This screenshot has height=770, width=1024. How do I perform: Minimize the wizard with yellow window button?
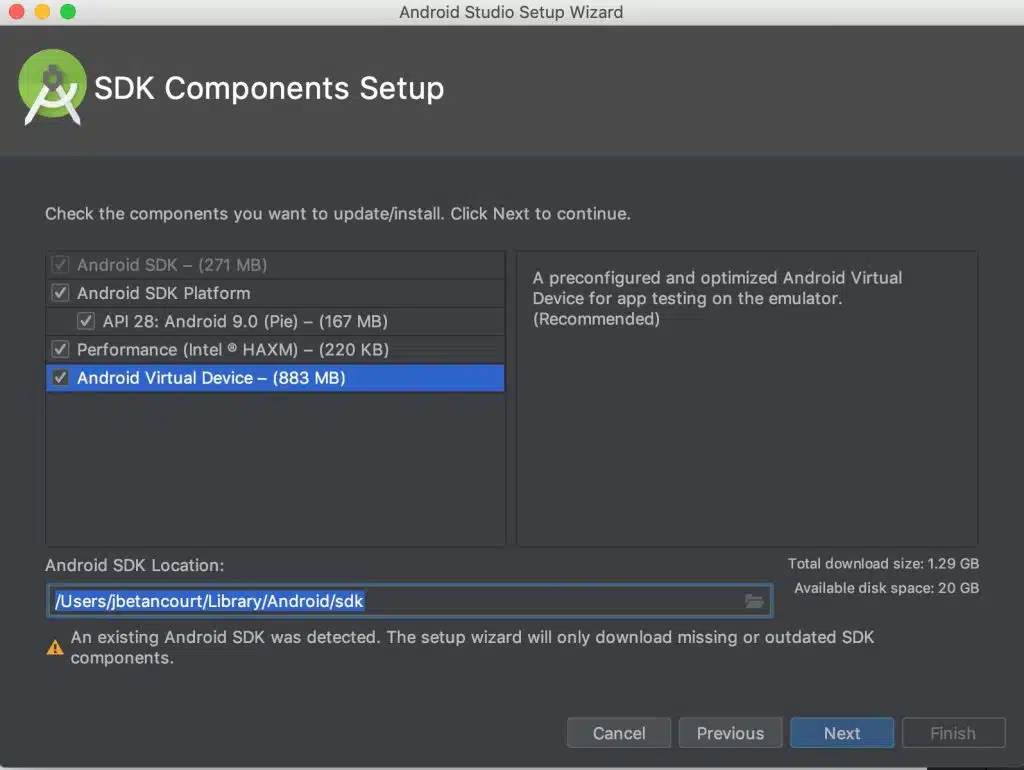(x=42, y=12)
